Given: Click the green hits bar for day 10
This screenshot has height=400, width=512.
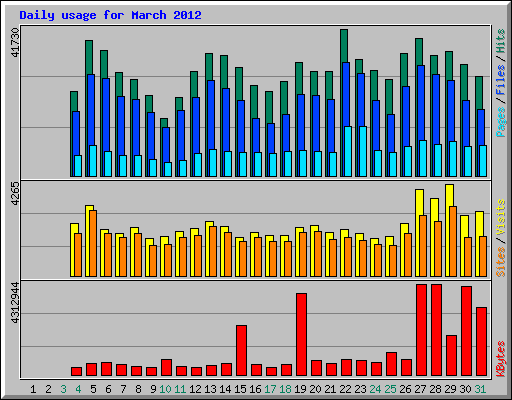Looking at the screenshot, I should click(164, 123).
